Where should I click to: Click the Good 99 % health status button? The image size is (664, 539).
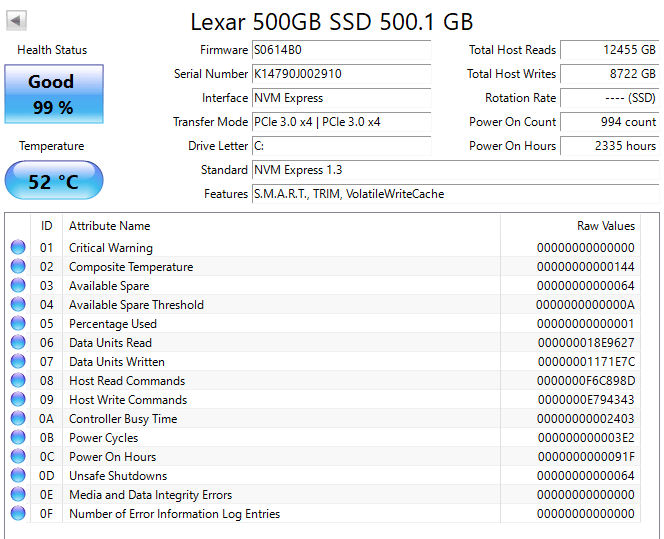[54, 94]
